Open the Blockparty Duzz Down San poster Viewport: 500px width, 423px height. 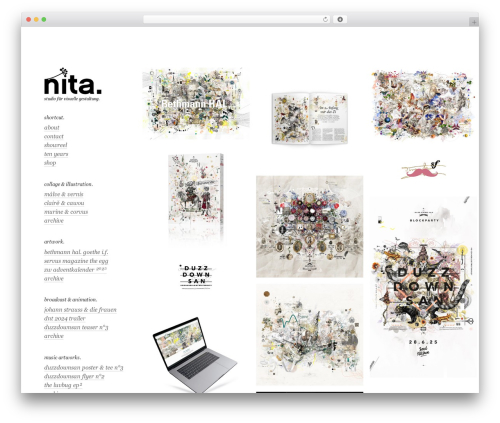tap(423, 287)
